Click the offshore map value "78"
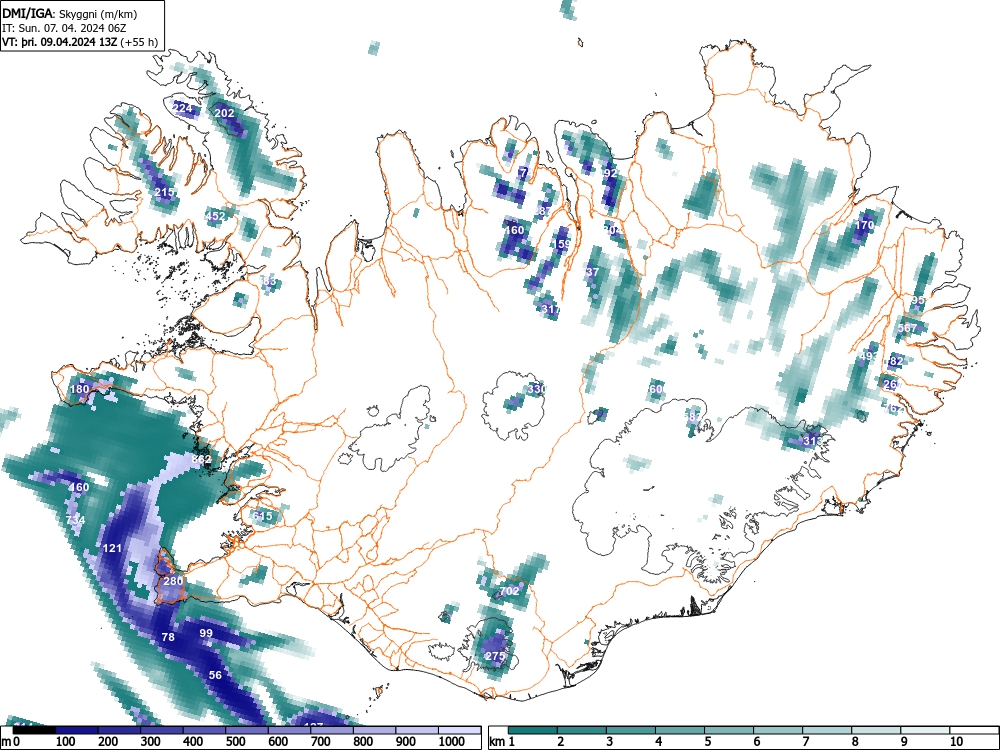The height and width of the screenshot is (750, 1000). (x=168, y=636)
